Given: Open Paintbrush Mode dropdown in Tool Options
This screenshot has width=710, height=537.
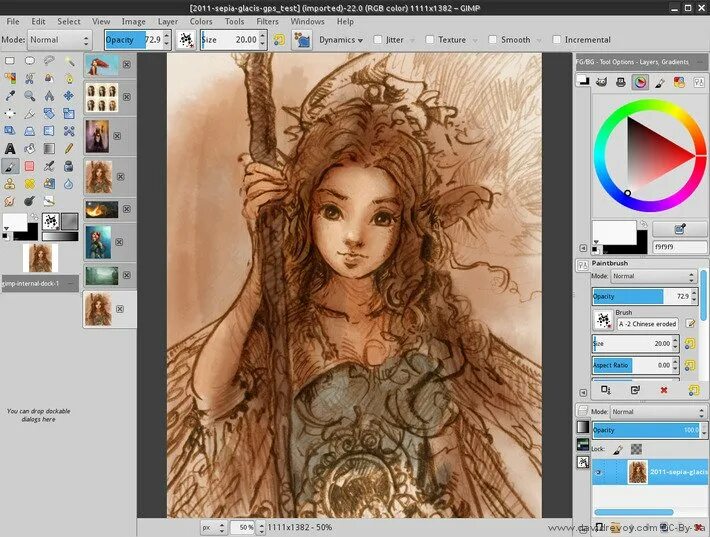Looking at the screenshot, I should 653,276.
